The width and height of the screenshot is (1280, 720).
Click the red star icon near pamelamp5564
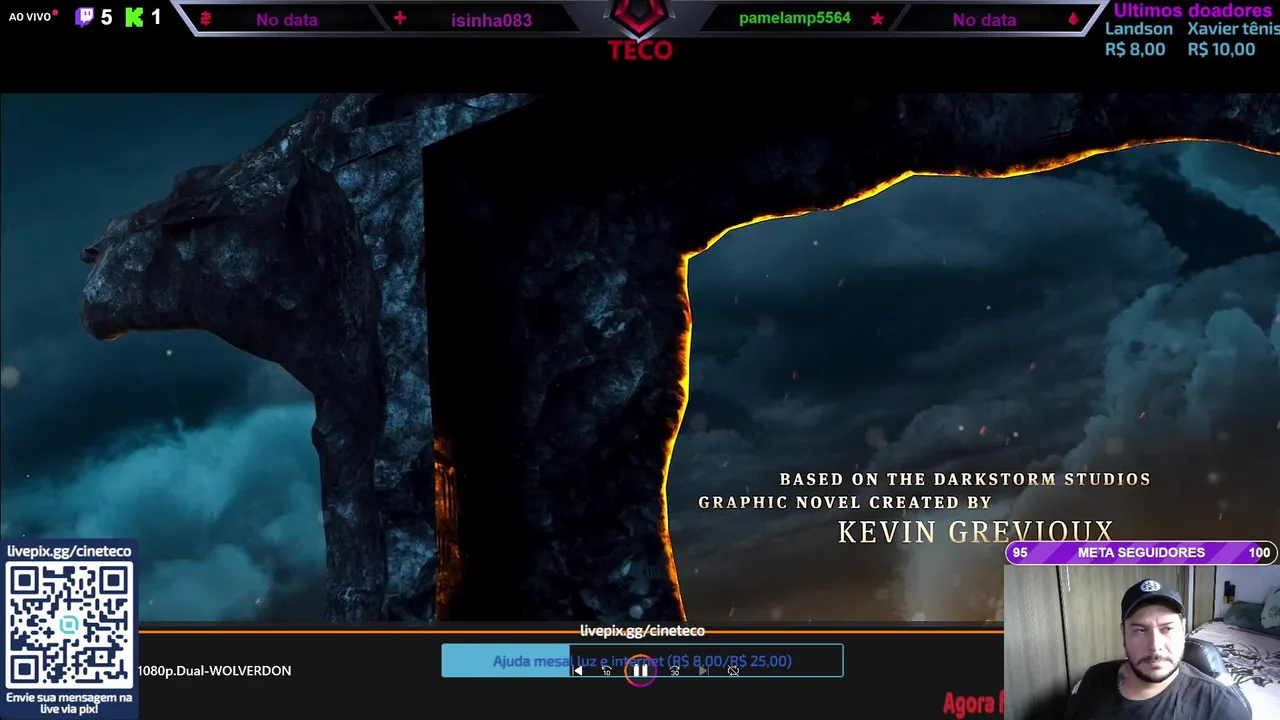877,19
